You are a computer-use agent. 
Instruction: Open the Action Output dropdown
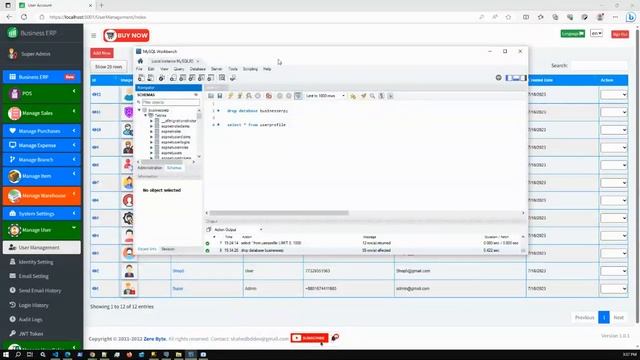tap(238, 229)
